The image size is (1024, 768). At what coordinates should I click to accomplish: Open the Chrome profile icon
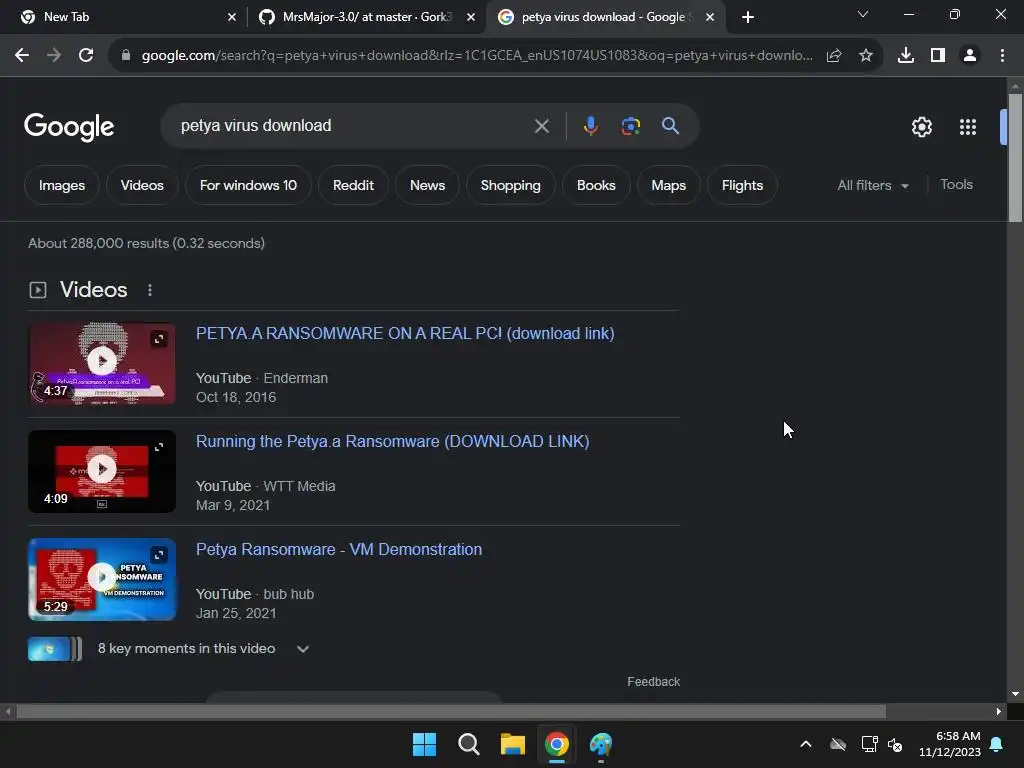[x=970, y=56]
